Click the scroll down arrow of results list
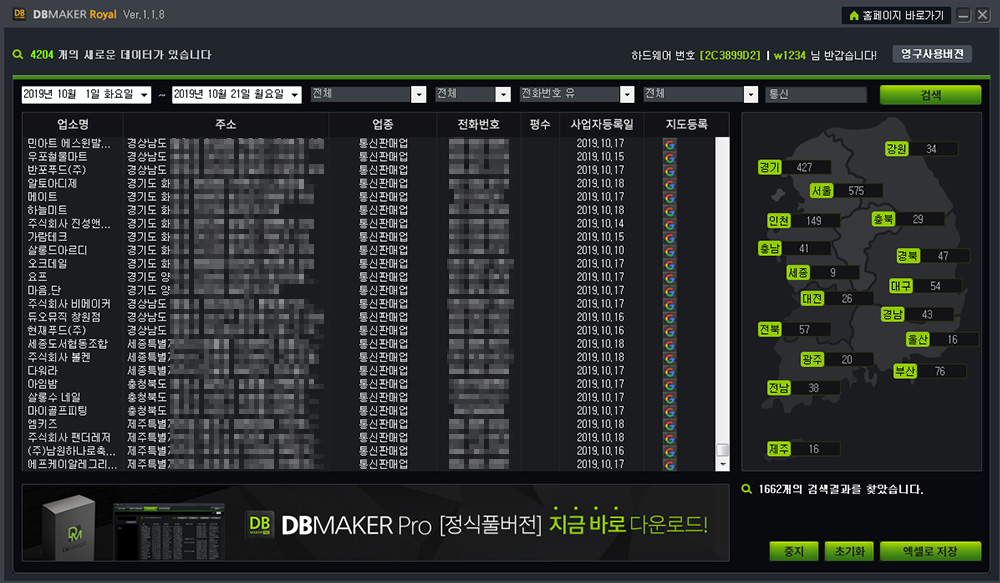Viewport: 1000px width, 583px height. point(723,464)
